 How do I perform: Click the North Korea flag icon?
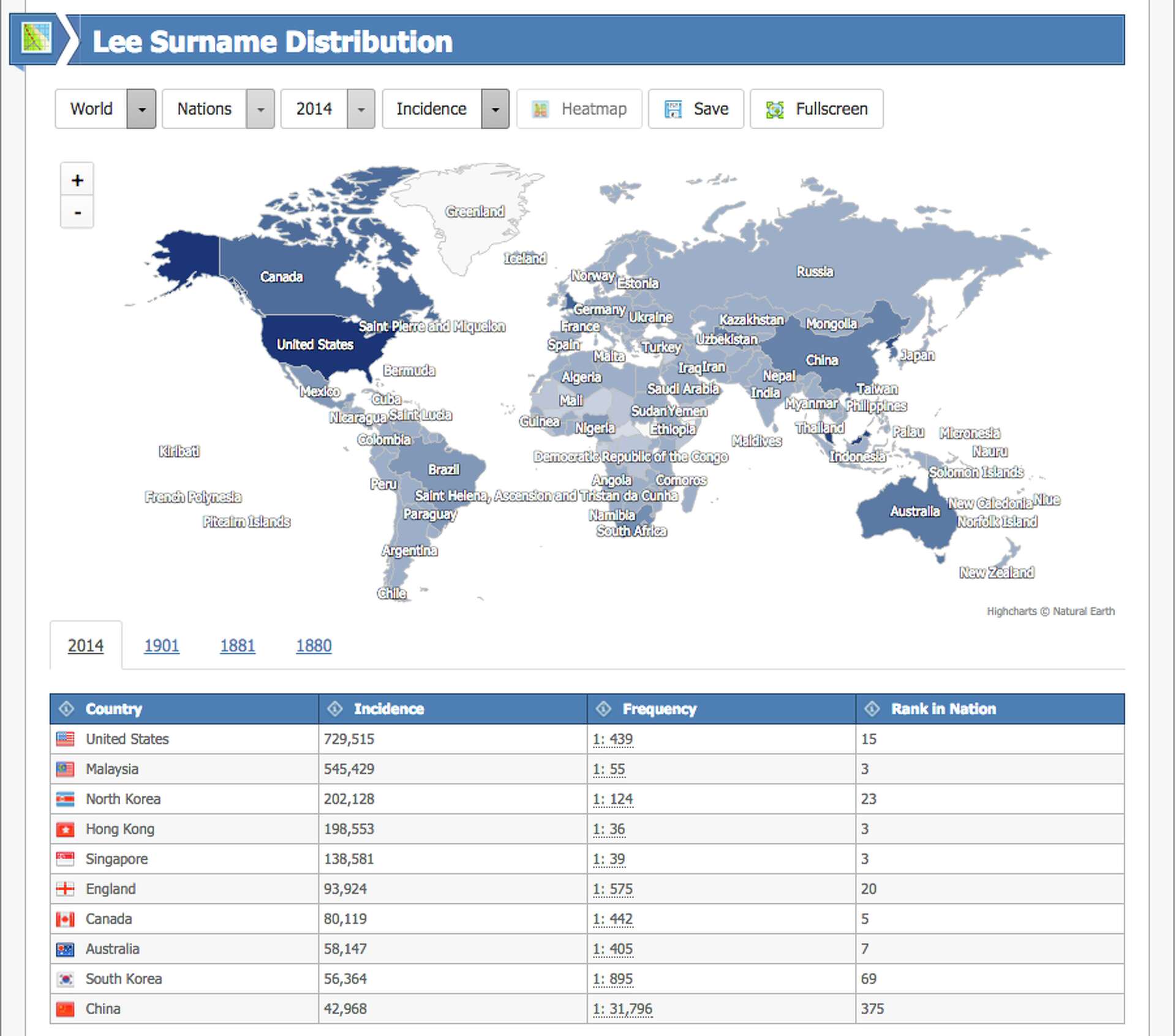tap(65, 799)
